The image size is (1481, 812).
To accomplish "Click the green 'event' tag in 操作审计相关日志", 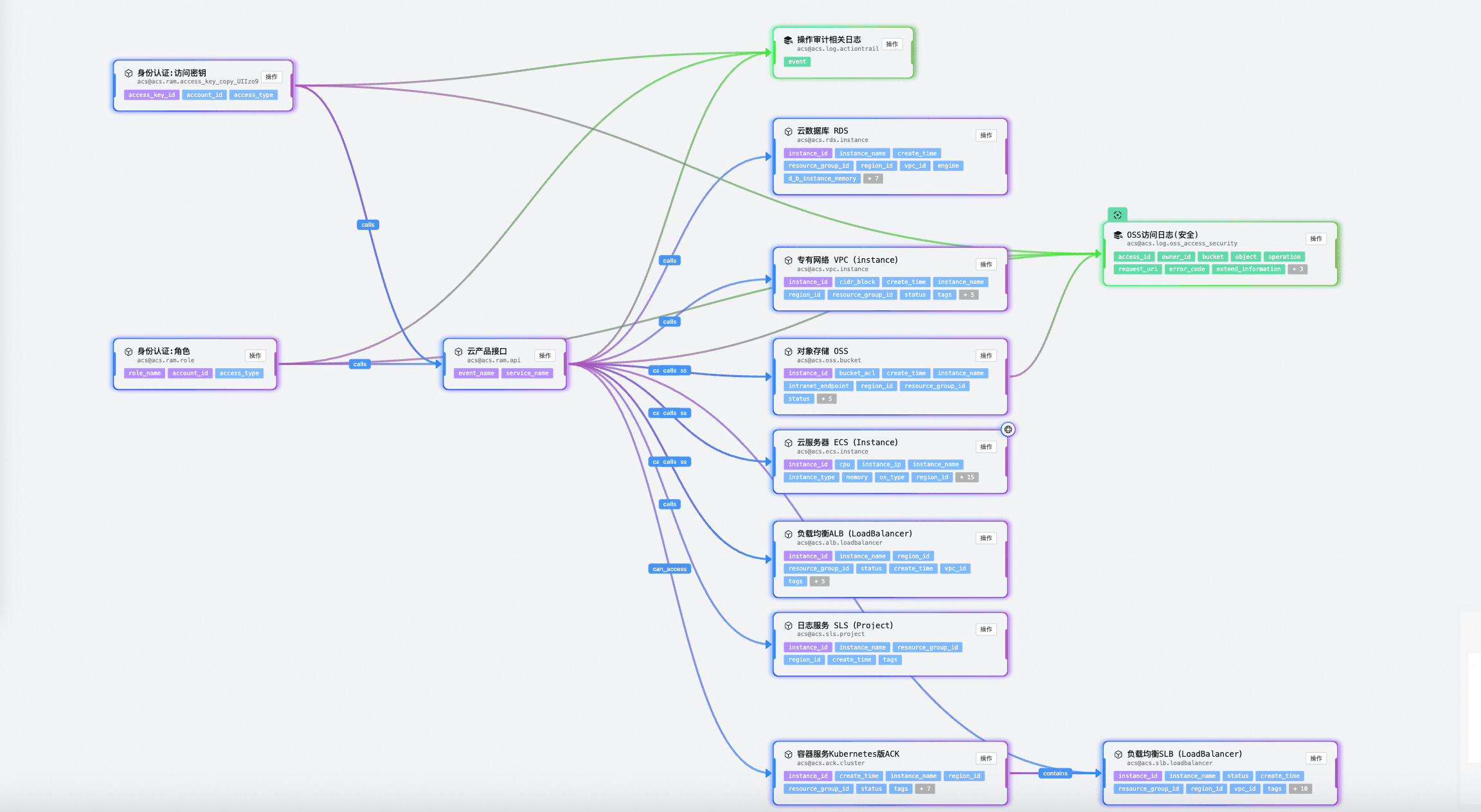I will [797, 62].
